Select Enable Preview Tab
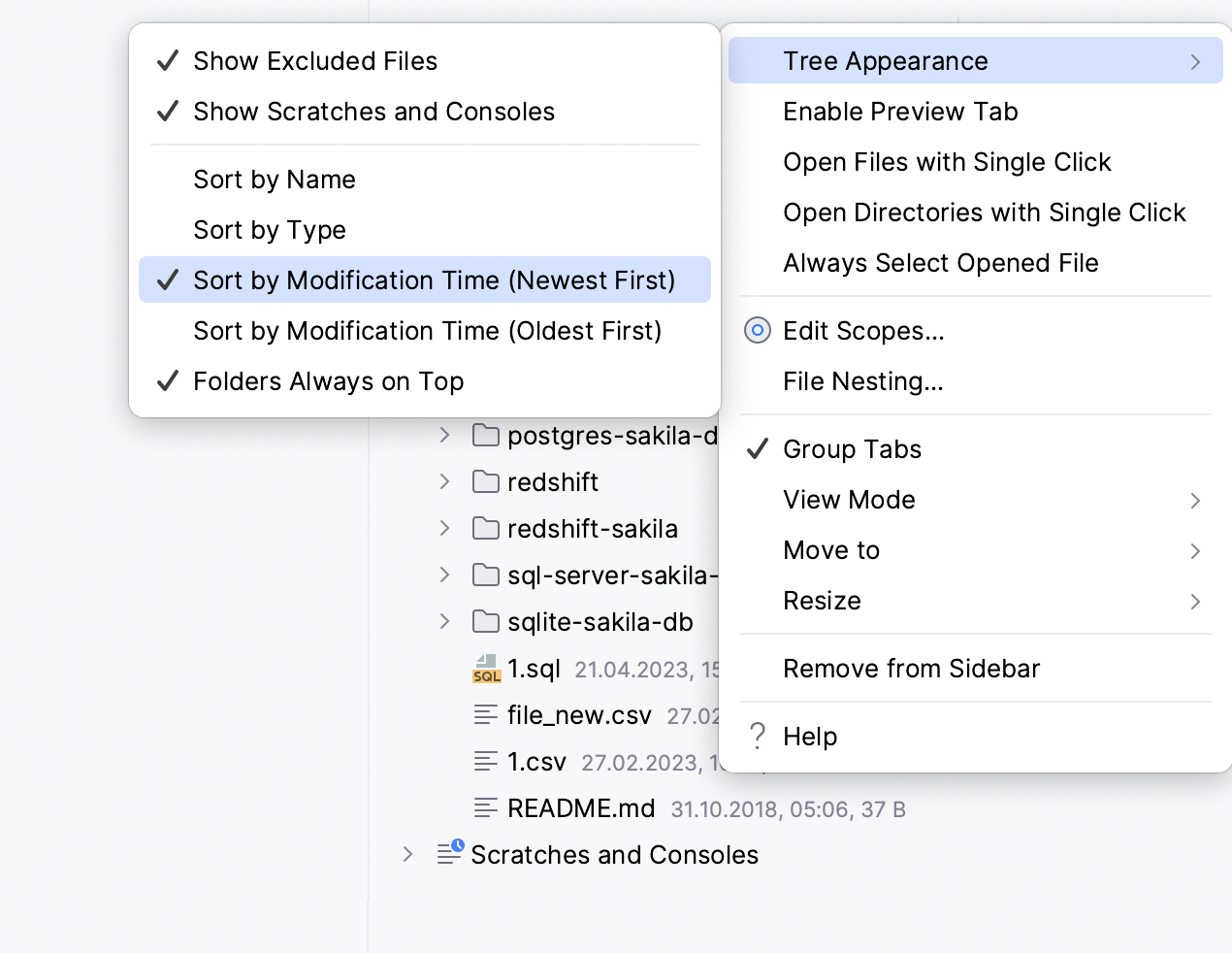Image resolution: width=1232 pixels, height=953 pixels. click(x=900, y=112)
